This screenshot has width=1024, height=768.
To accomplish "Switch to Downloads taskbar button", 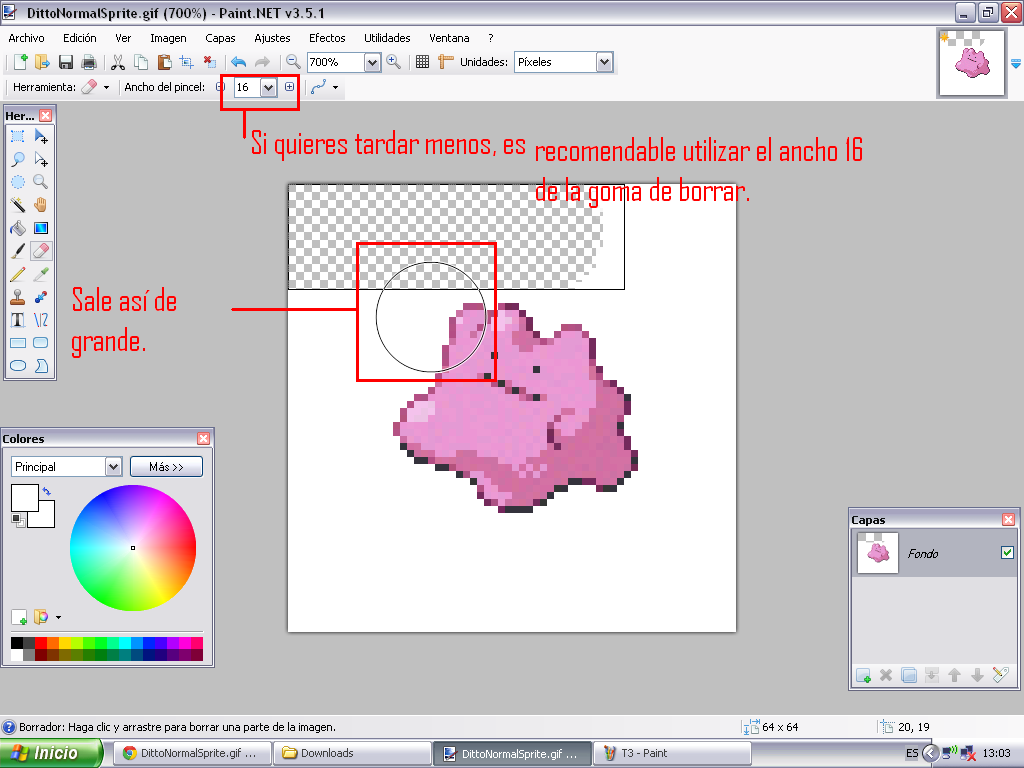I will coord(351,753).
